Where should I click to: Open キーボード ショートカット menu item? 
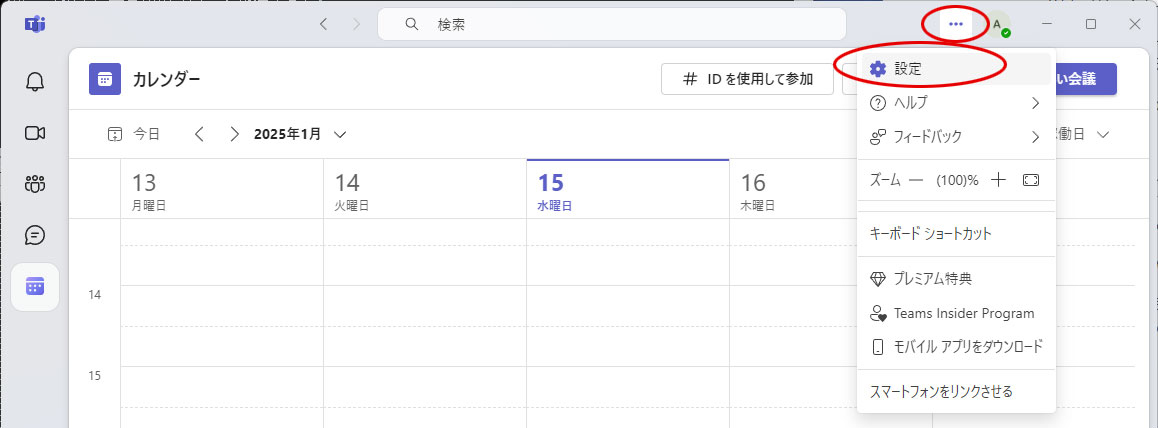click(930, 234)
